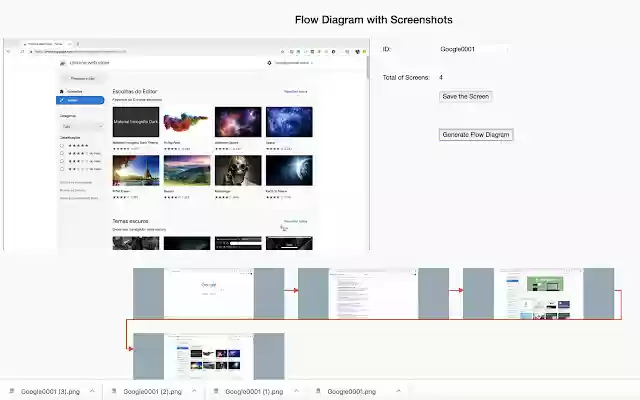The height and width of the screenshot is (400, 640).
Task: Open the chevron menu for Google0001 (1).png
Action: point(296,391)
